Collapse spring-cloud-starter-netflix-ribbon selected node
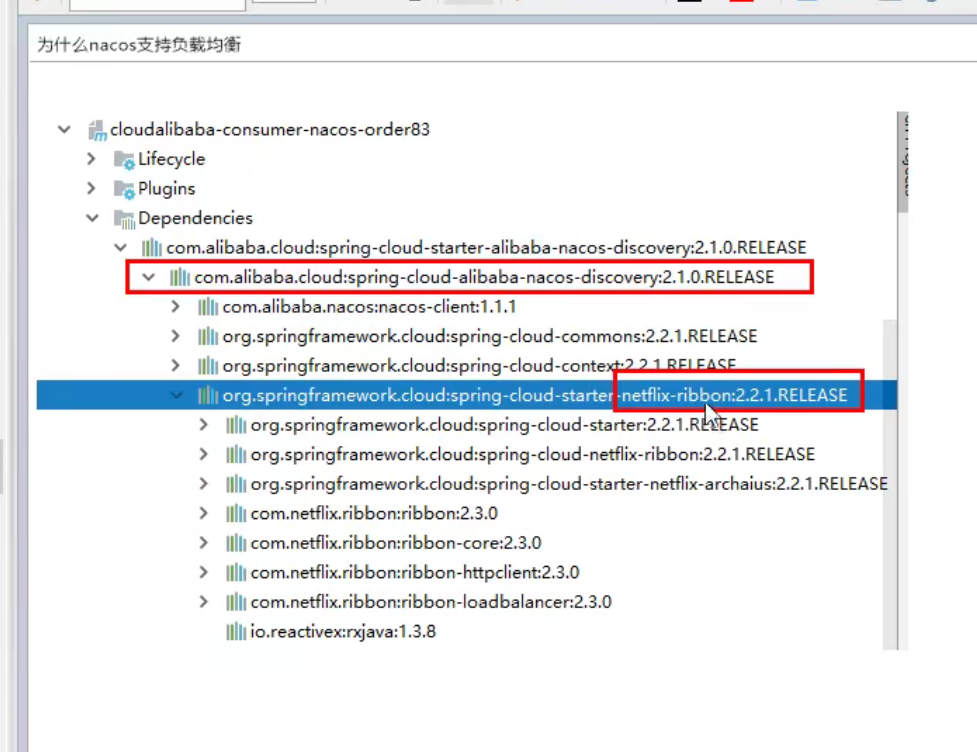The image size is (977, 752). 176,396
